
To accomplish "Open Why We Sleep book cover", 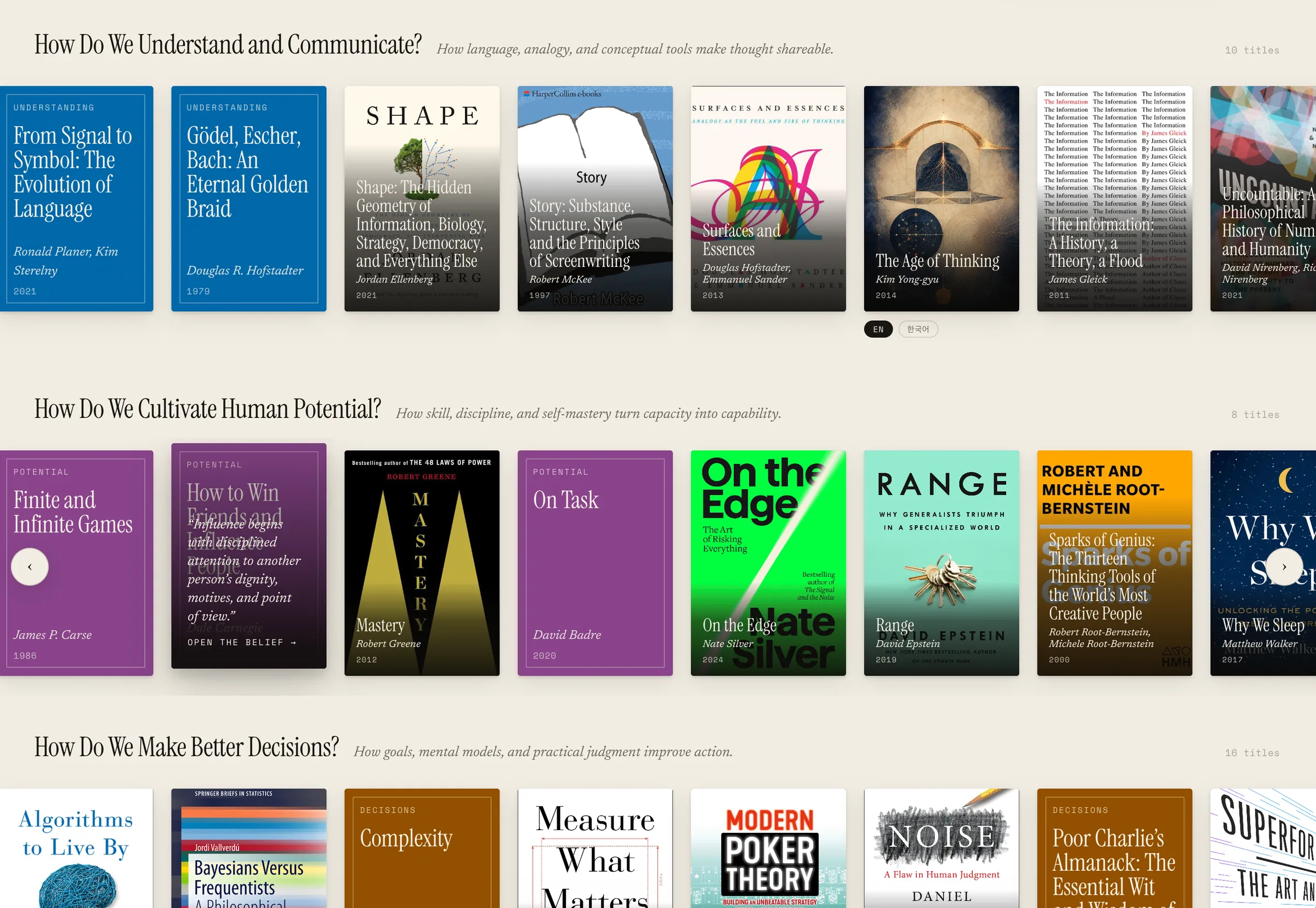I will pos(1263,563).
